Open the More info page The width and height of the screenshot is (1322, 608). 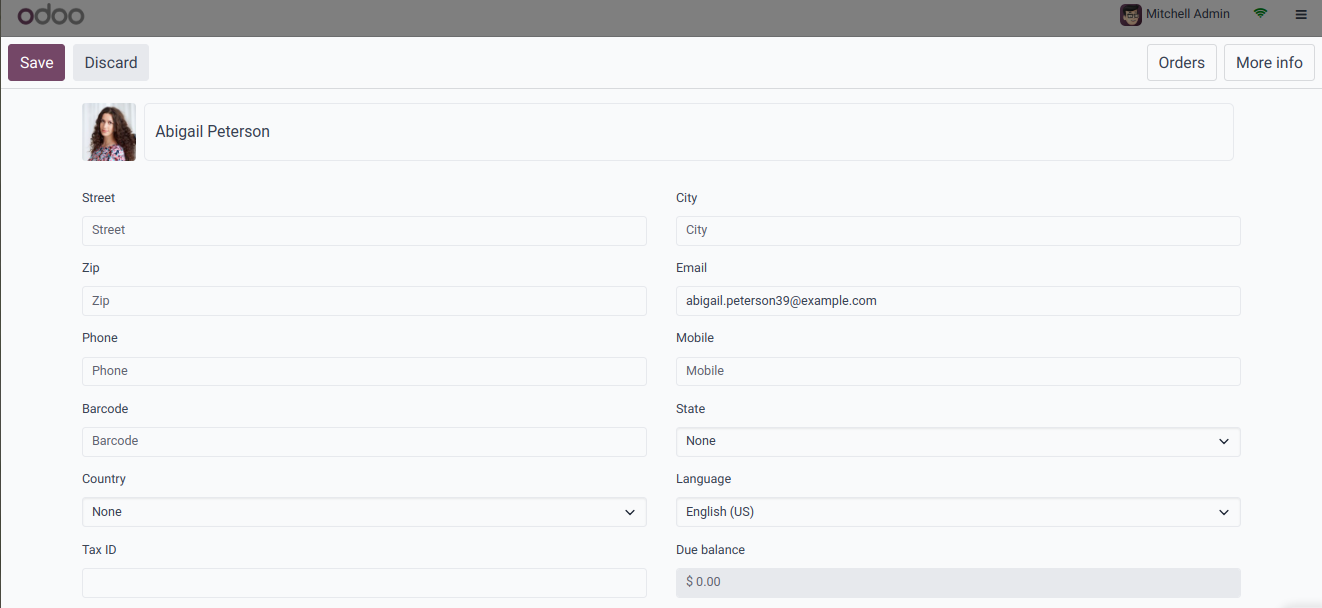pyautogui.click(x=1269, y=63)
